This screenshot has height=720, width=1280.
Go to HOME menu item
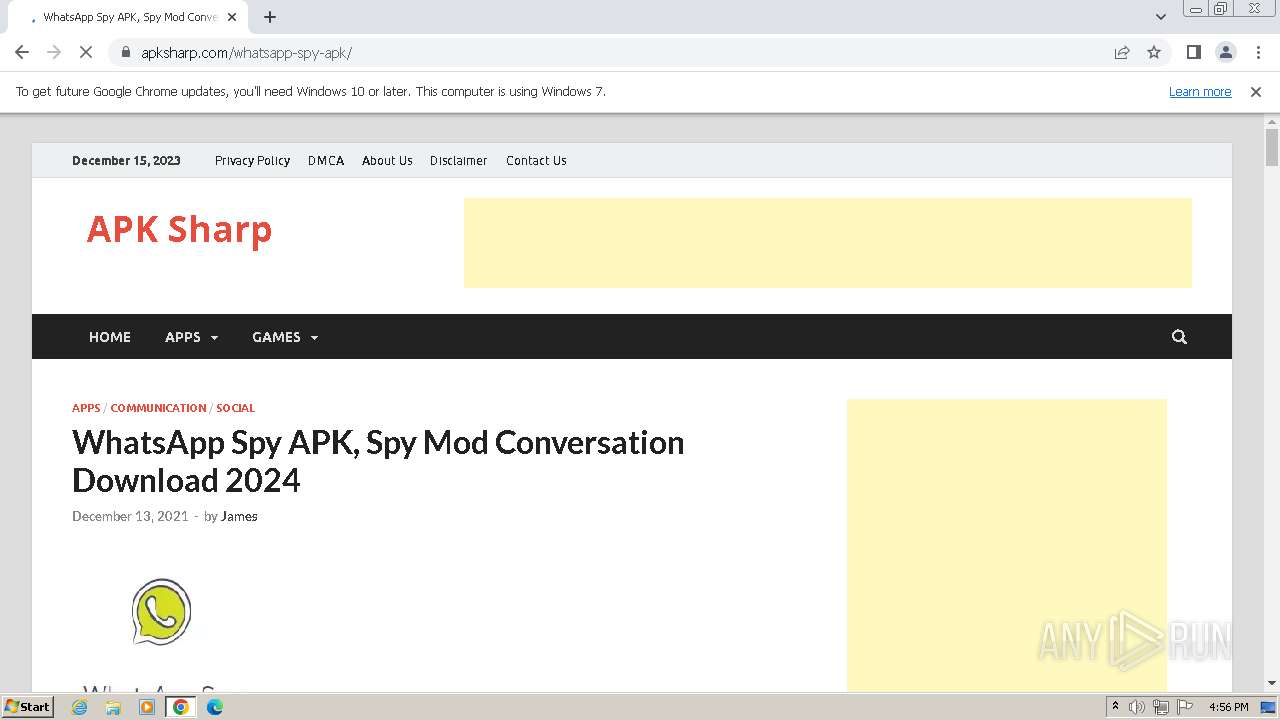[x=110, y=337]
